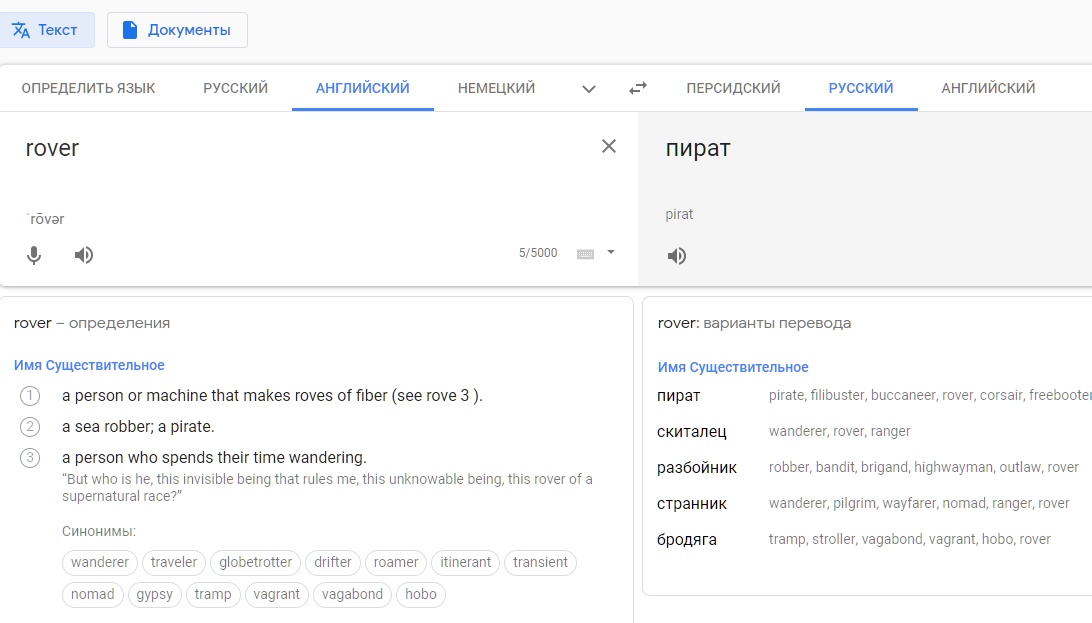Expand more source languages chevron

click(x=588, y=88)
